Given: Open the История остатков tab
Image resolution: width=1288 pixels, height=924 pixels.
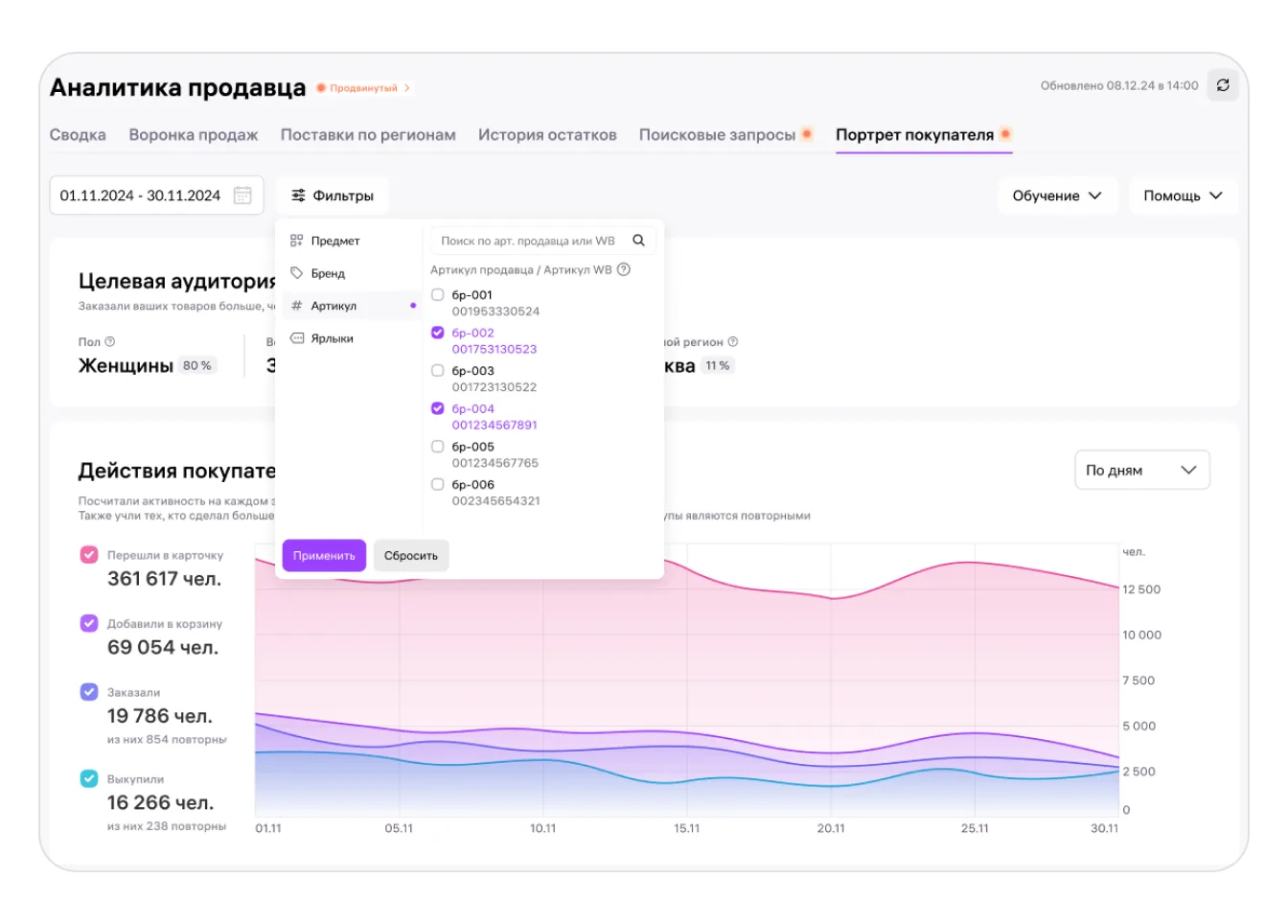Looking at the screenshot, I should (x=547, y=135).
